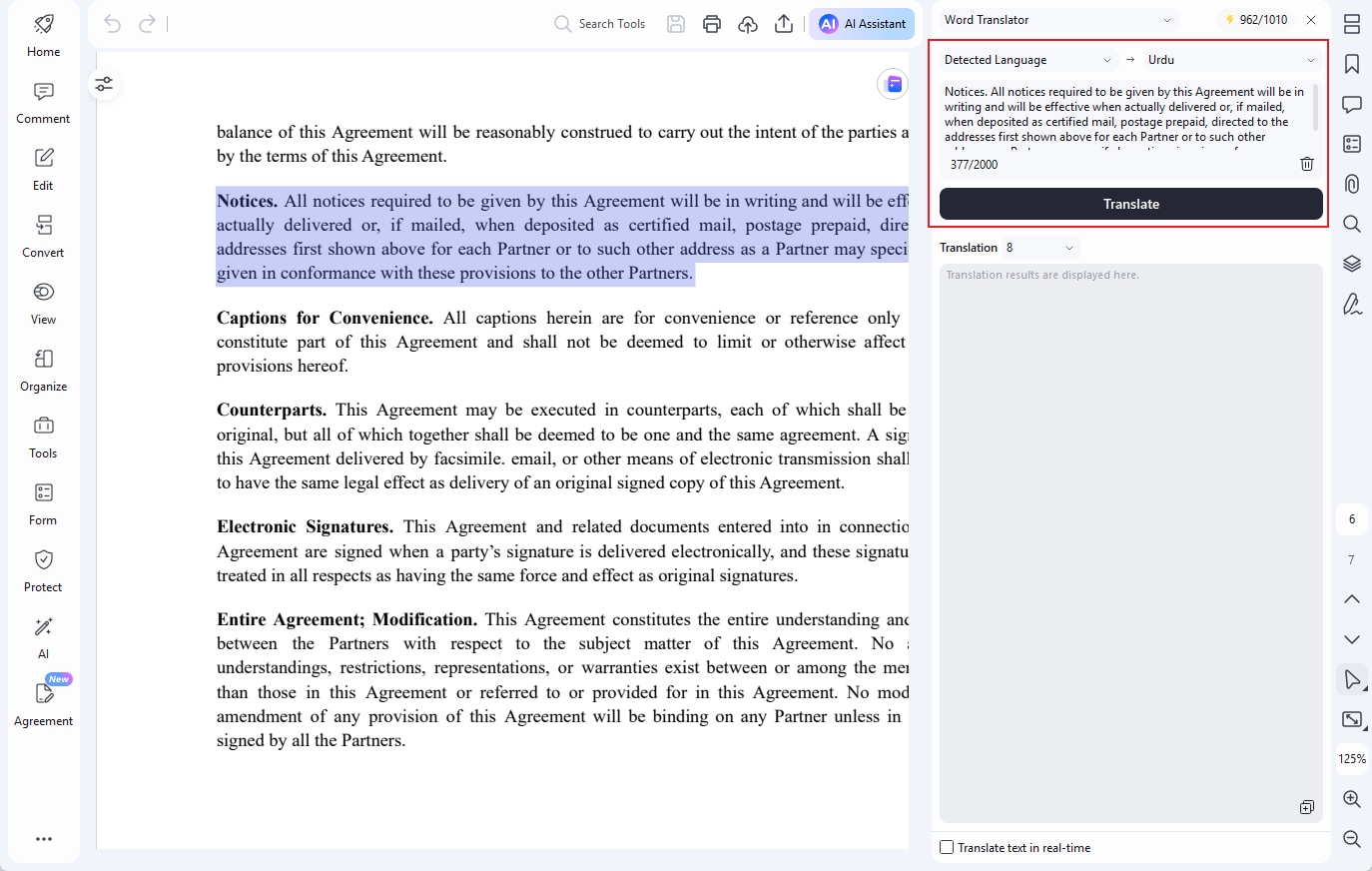The width and height of the screenshot is (1372, 871).
Task: Open the Signature panel
Action: click(x=1352, y=304)
